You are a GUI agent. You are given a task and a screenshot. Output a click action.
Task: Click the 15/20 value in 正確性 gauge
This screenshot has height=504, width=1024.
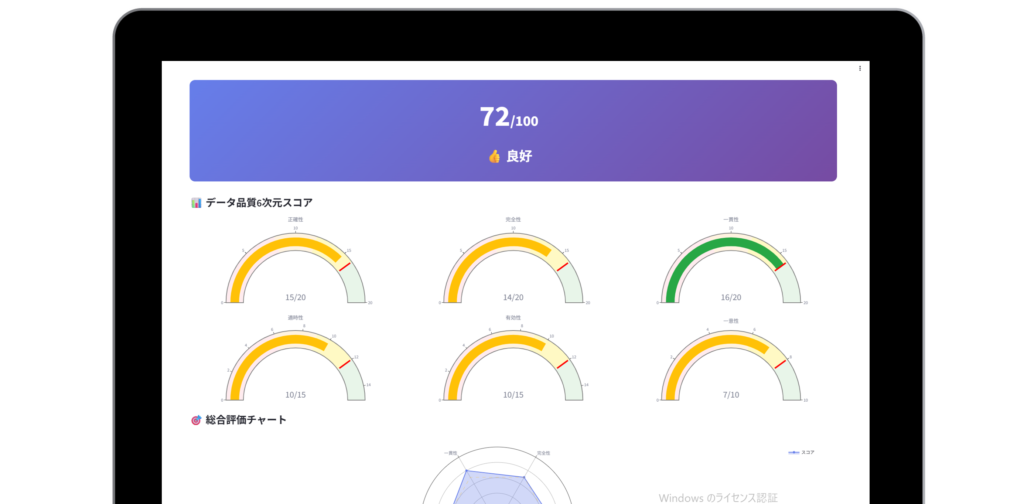(x=296, y=297)
